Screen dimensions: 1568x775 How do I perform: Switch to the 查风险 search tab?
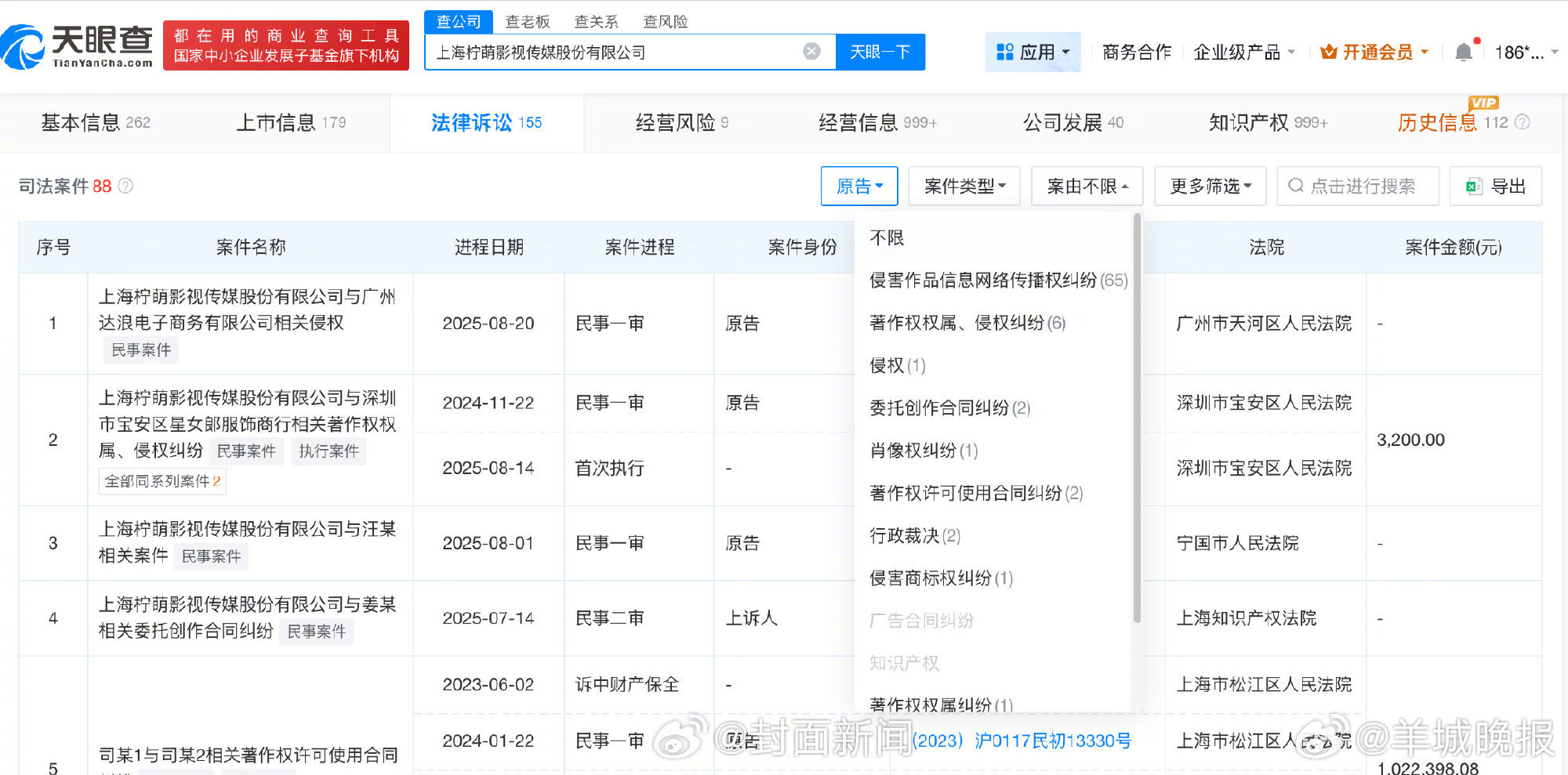click(x=666, y=22)
